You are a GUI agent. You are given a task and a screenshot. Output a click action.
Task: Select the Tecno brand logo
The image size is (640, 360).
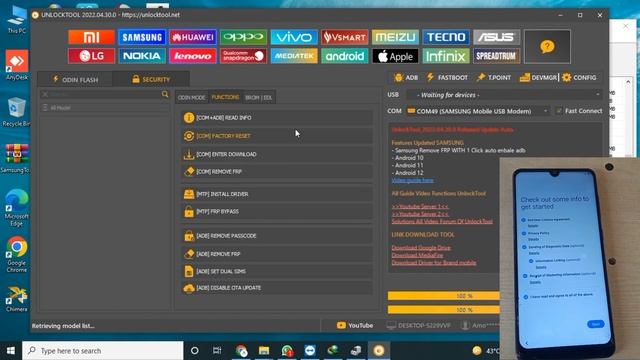(x=446, y=37)
